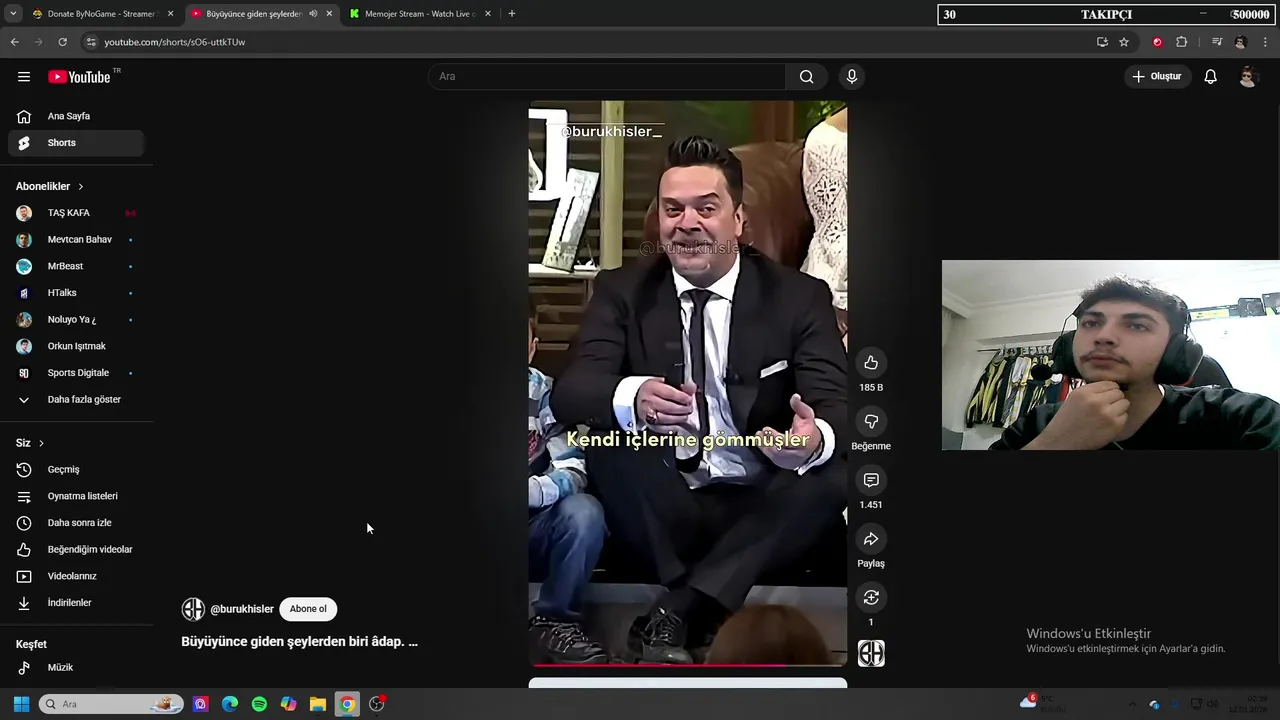The height and width of the screenshot is (720, 1280).
Task: Share the Short via Paylaş
Action: 871,539
